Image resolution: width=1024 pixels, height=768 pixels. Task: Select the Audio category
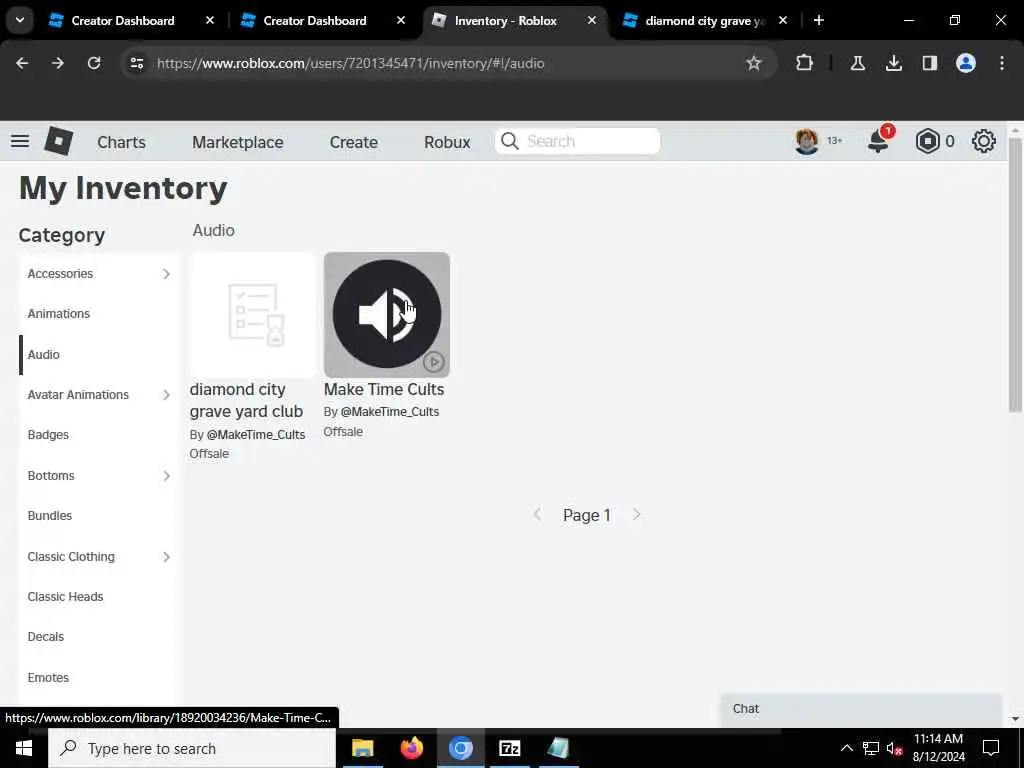coord(43,355)
